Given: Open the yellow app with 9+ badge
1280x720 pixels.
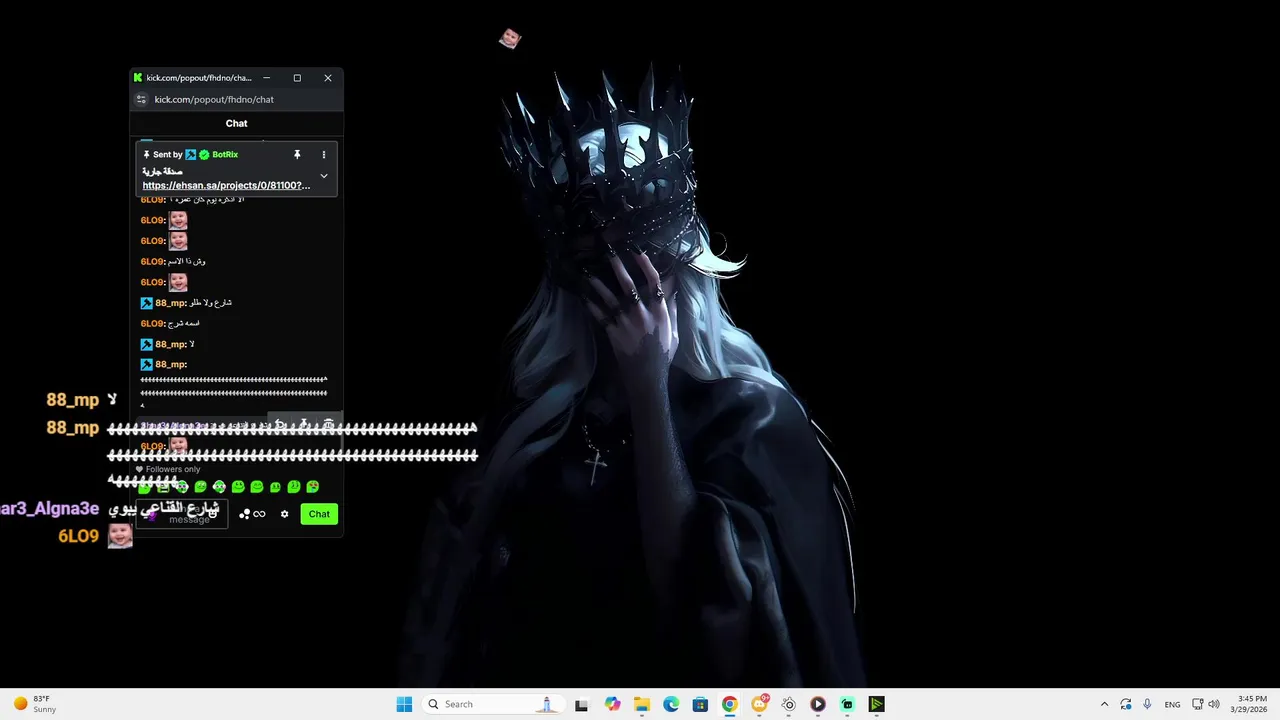Looking at the screenshot, I should (759, 704).
